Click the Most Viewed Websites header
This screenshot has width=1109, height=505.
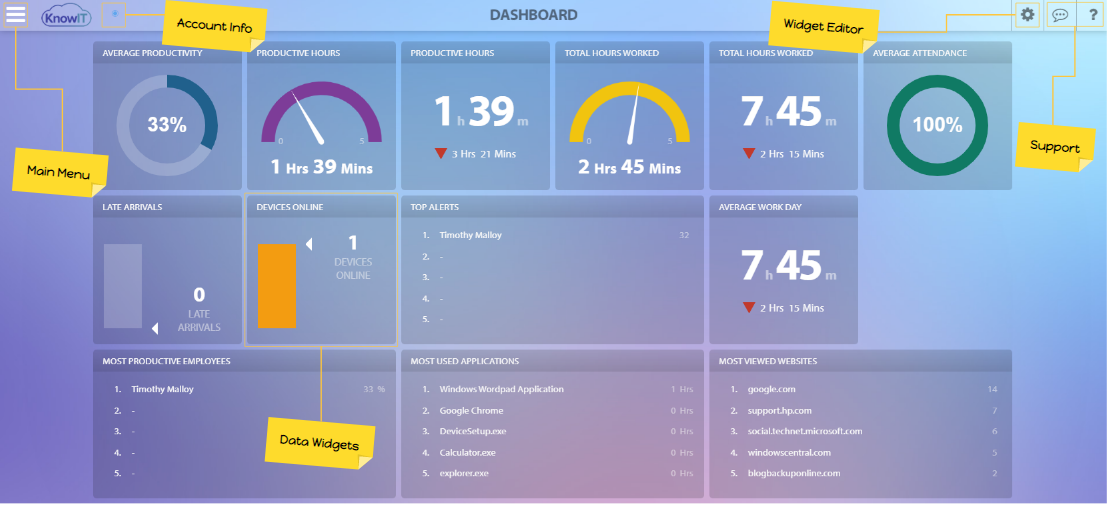point(861,361)
